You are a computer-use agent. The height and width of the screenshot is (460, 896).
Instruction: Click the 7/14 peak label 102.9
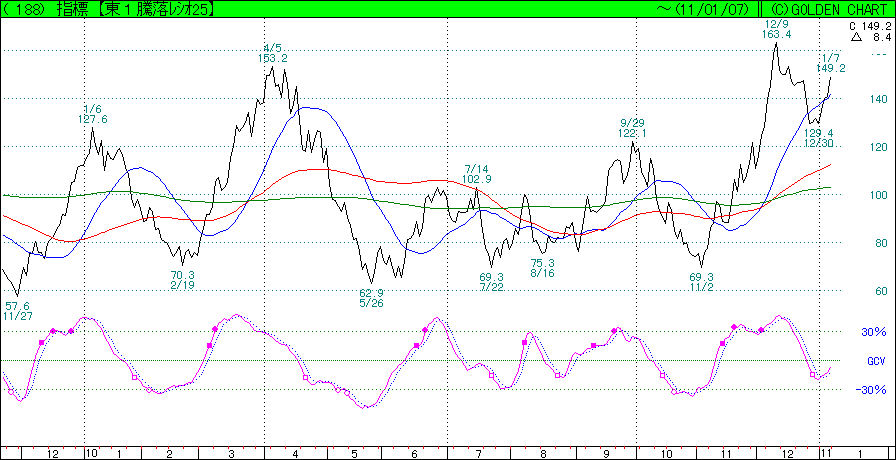477,179
